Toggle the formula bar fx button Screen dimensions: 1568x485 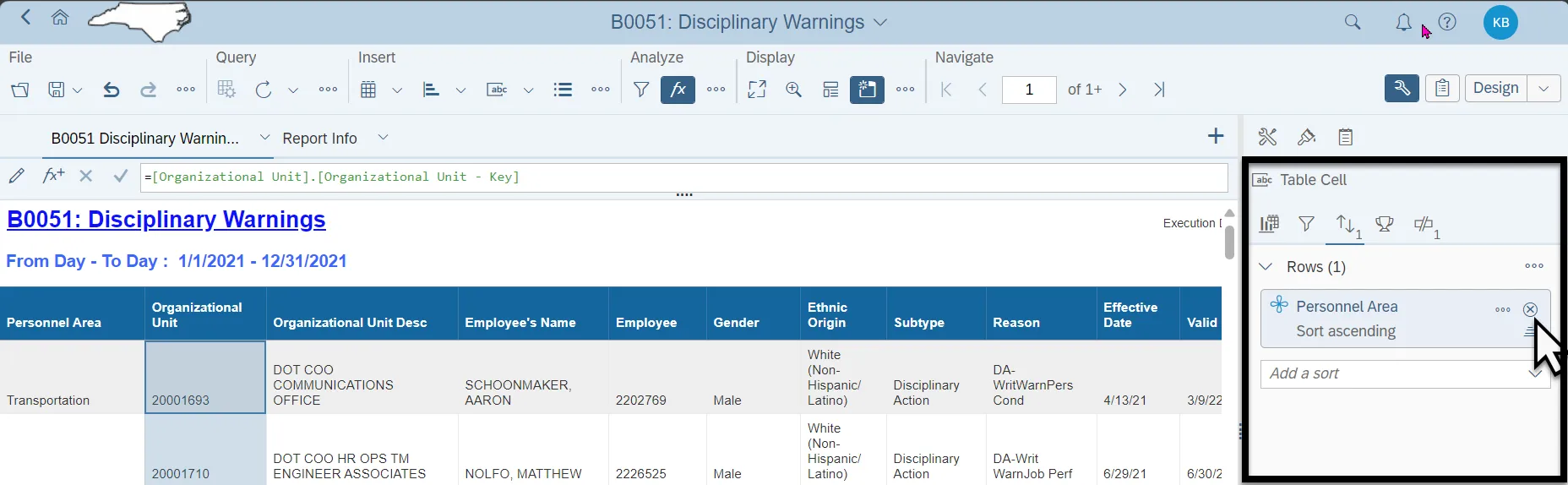point(678,90)
